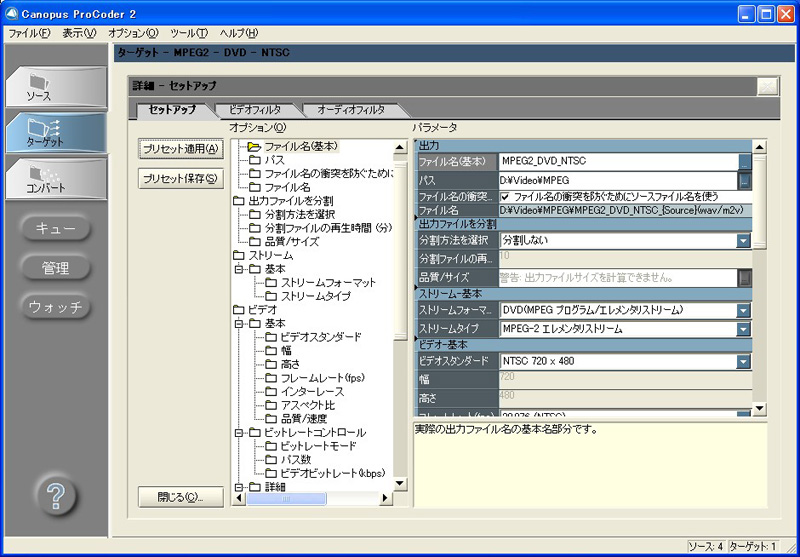
Task: Click the round question mark help icon
Action: point(56,494)
